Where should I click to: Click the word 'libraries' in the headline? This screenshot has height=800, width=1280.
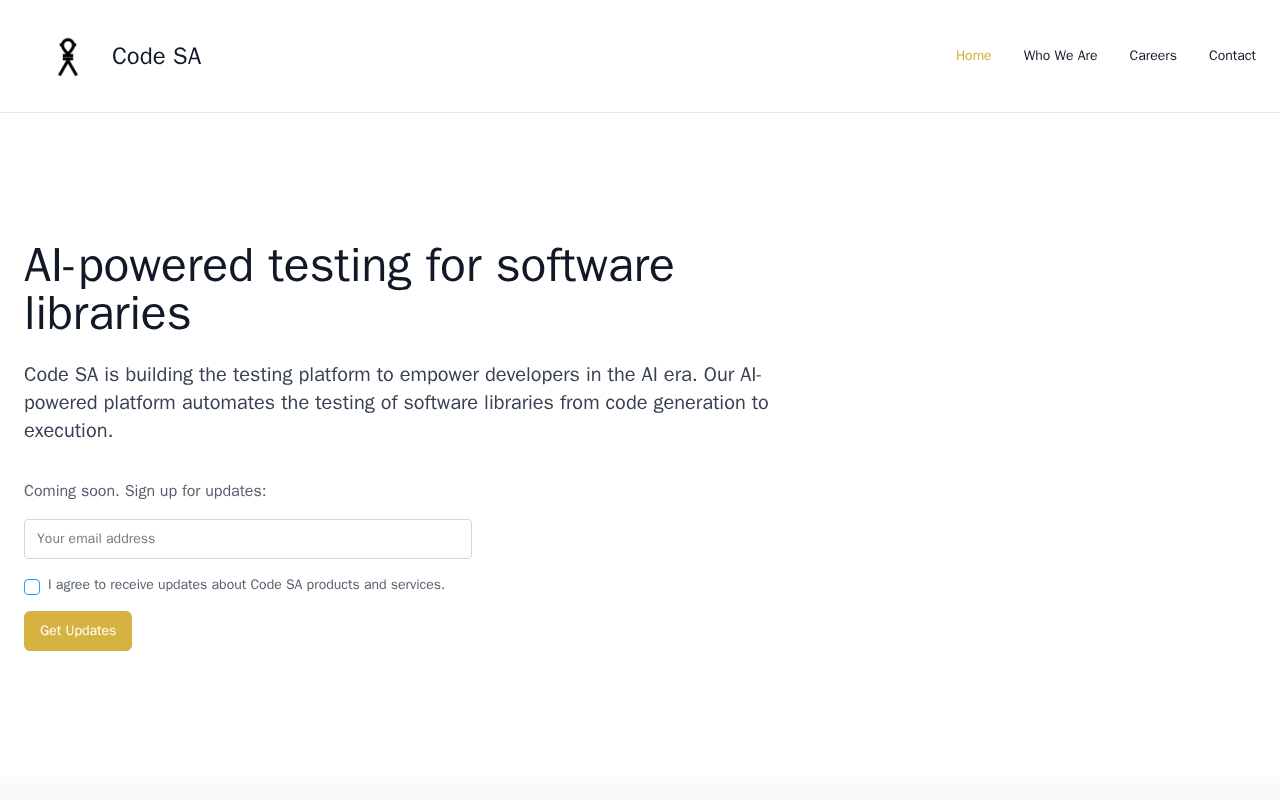click(x=107, y=314)
